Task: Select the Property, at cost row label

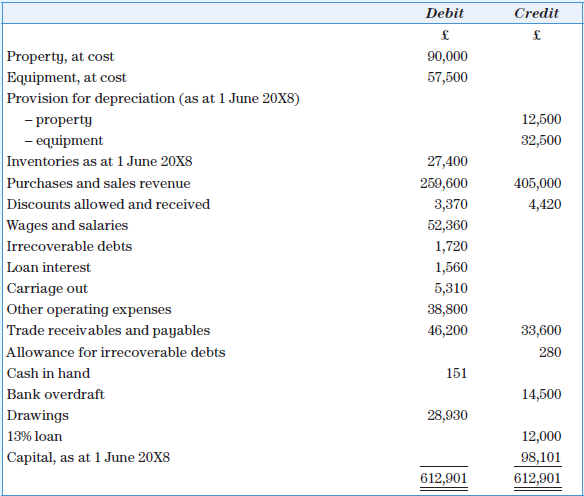Action: pos(60,57)
